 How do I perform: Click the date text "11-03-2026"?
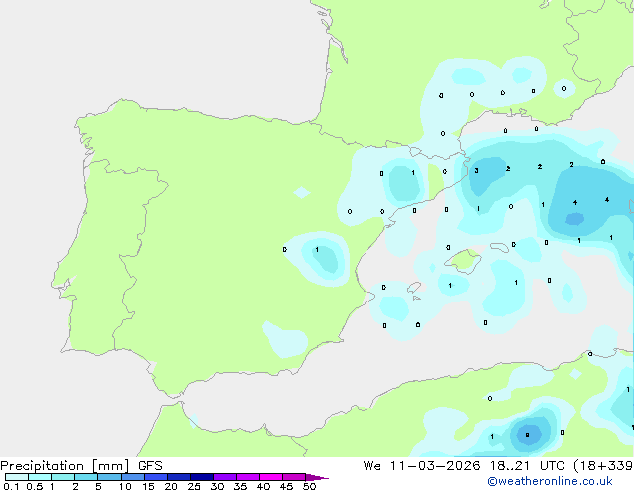(x=435, y=466)
